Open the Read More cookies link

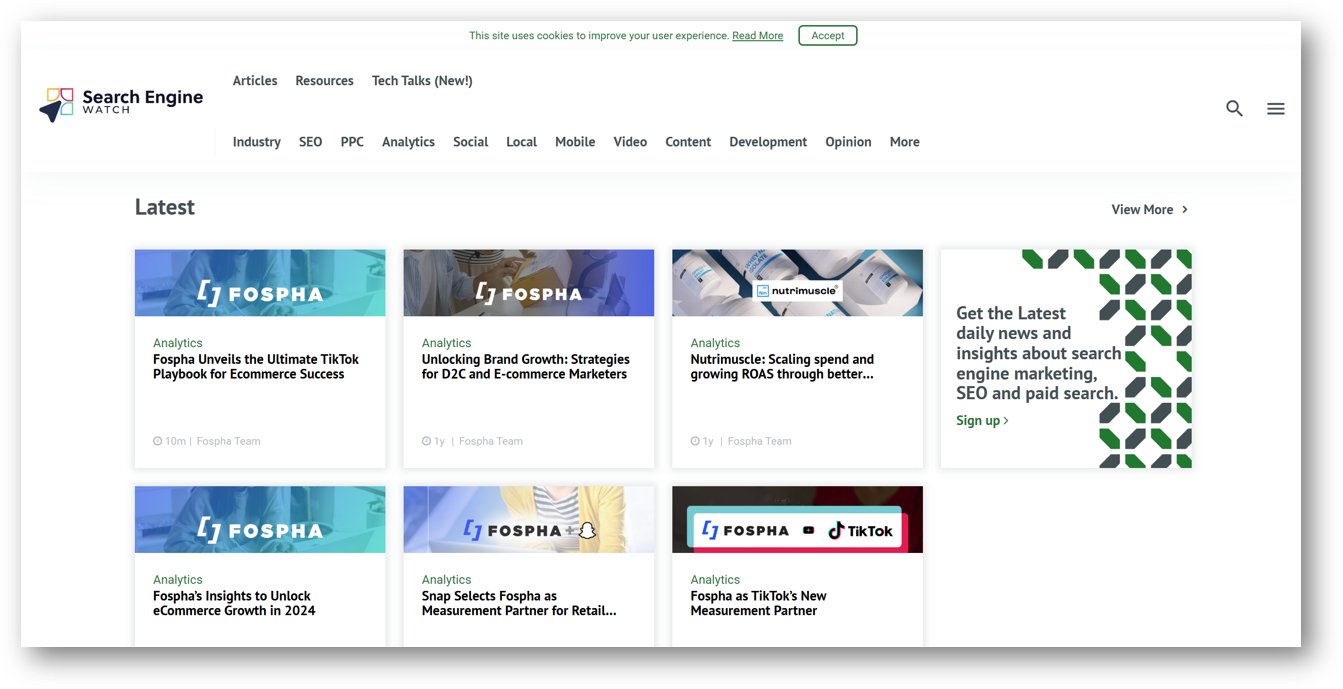(x=757, y=34)
